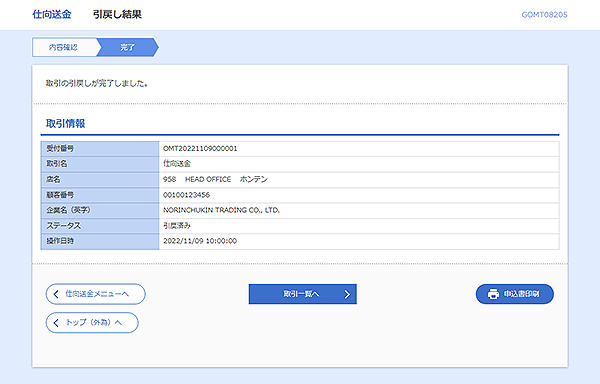
Task: Click the 受付番号 label cell
Action: click(100, 149)
